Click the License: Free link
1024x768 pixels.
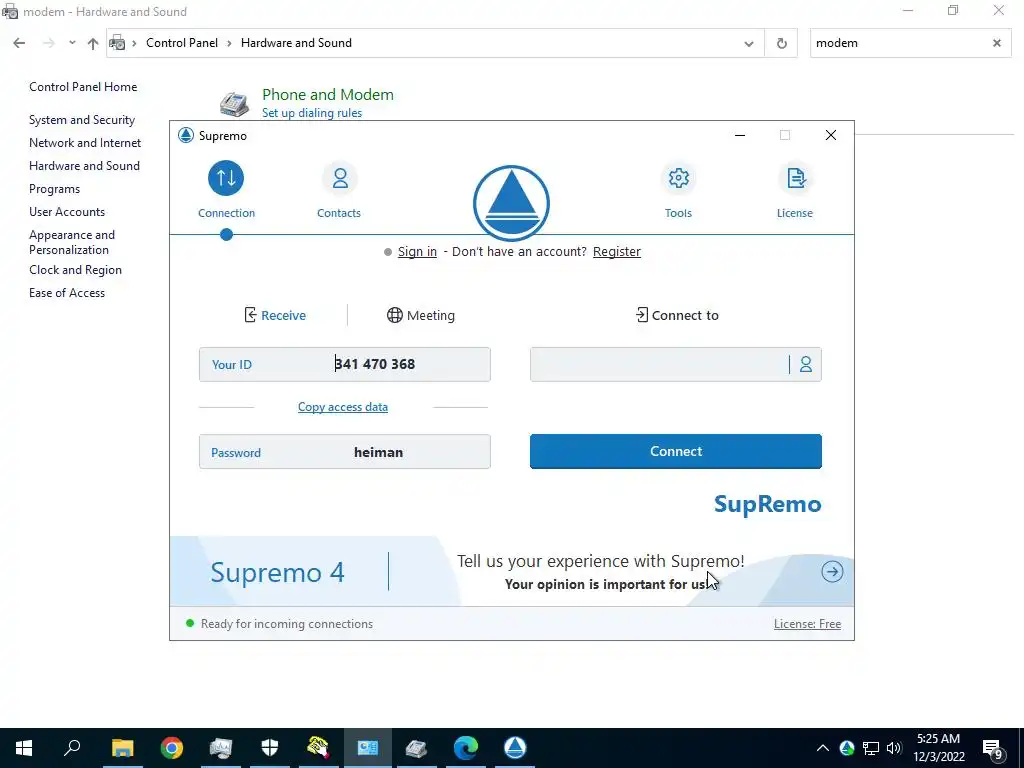(x=807, y=624)
